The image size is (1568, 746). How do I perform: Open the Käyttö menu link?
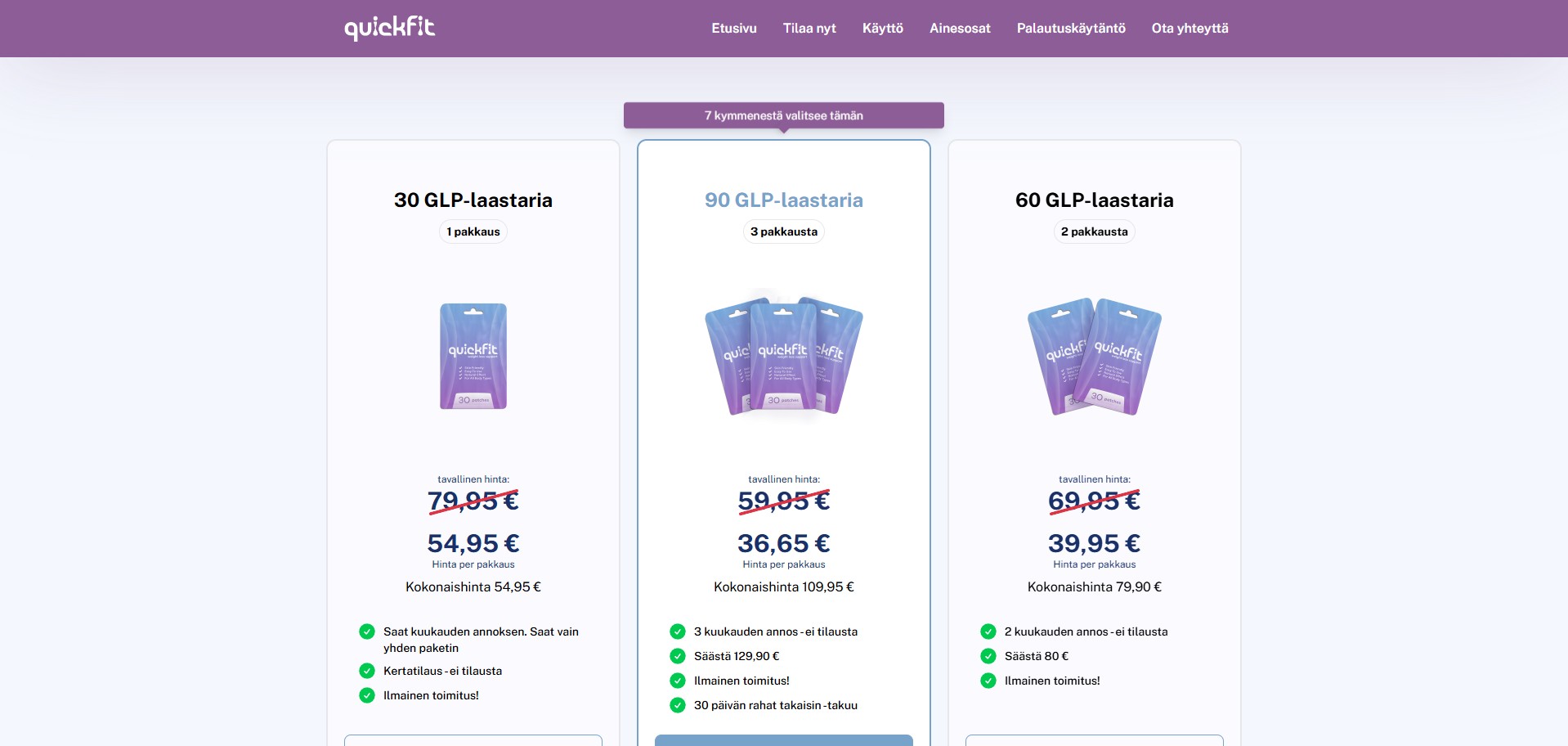point(883,28)
